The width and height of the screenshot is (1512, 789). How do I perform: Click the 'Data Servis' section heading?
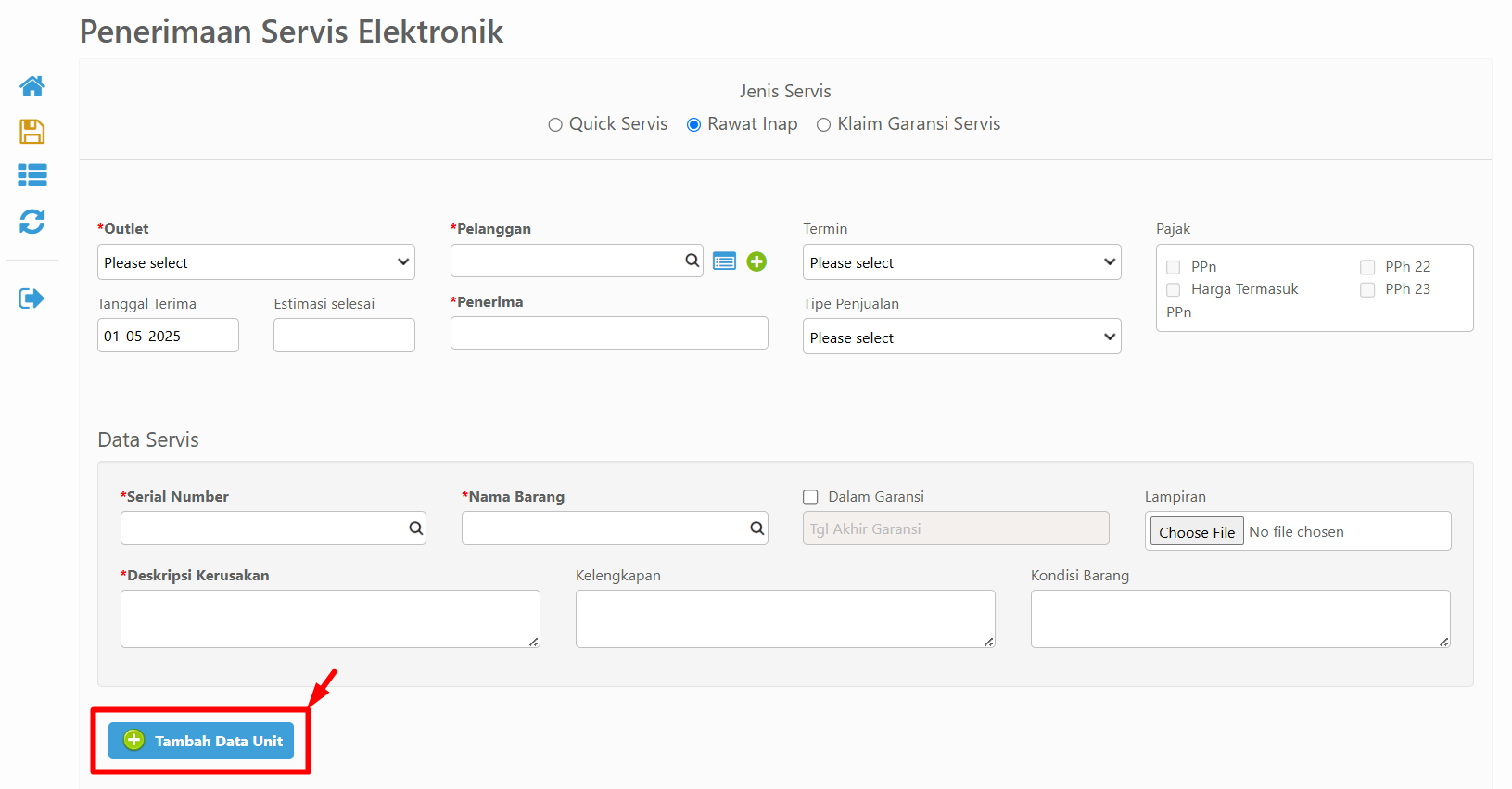[148, 440]
